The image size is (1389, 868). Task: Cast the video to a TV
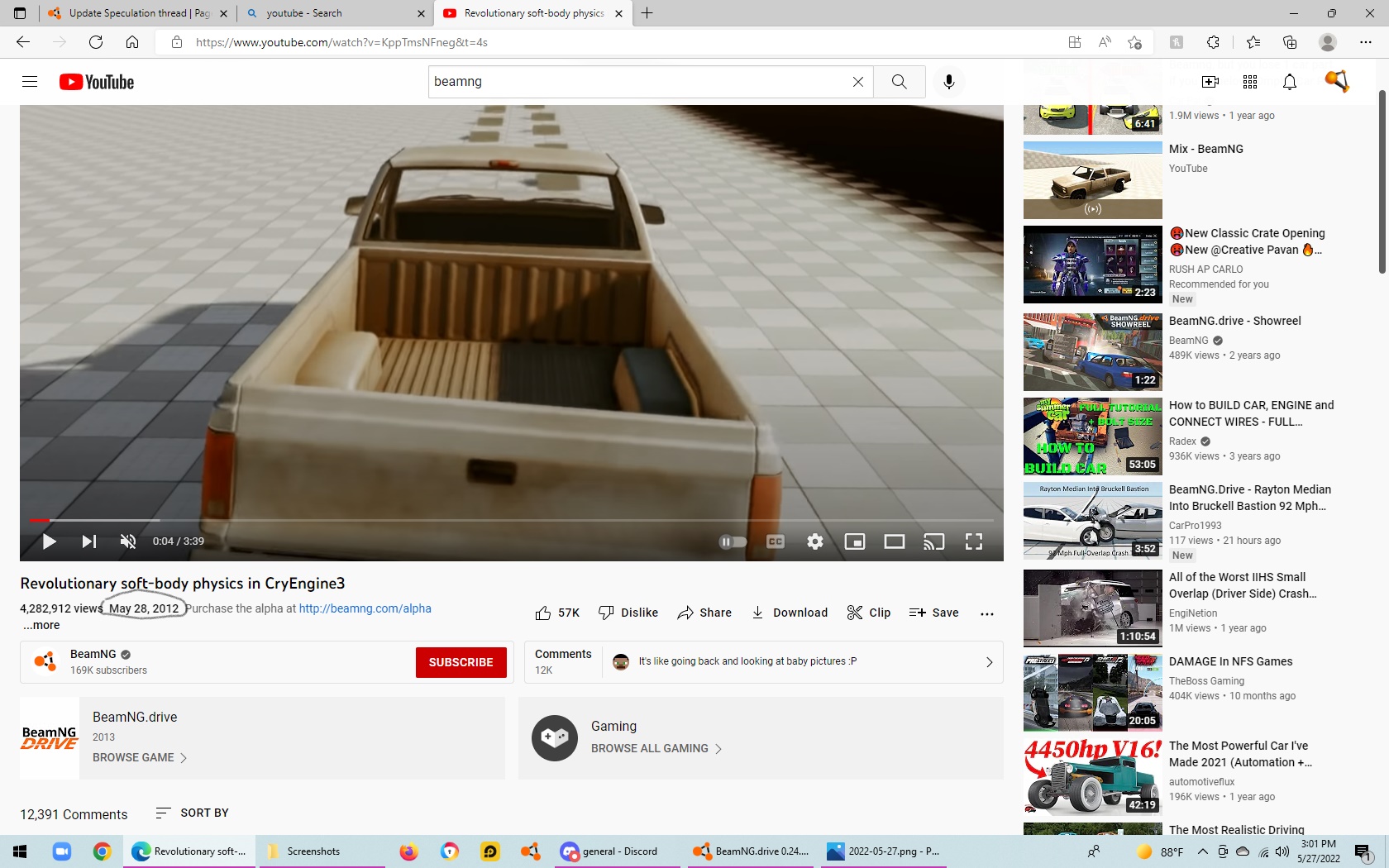(934, 541)
